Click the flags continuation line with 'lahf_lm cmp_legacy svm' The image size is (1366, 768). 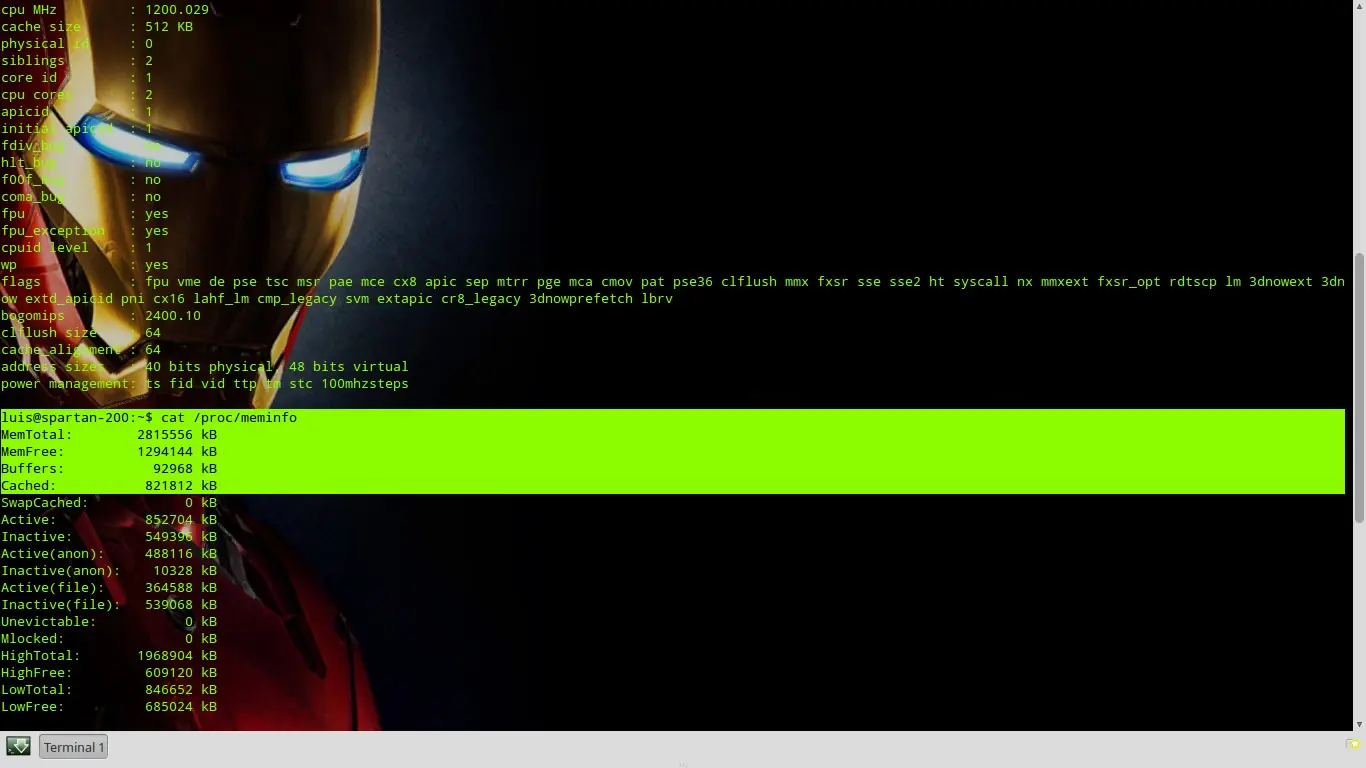coord(337,299)
